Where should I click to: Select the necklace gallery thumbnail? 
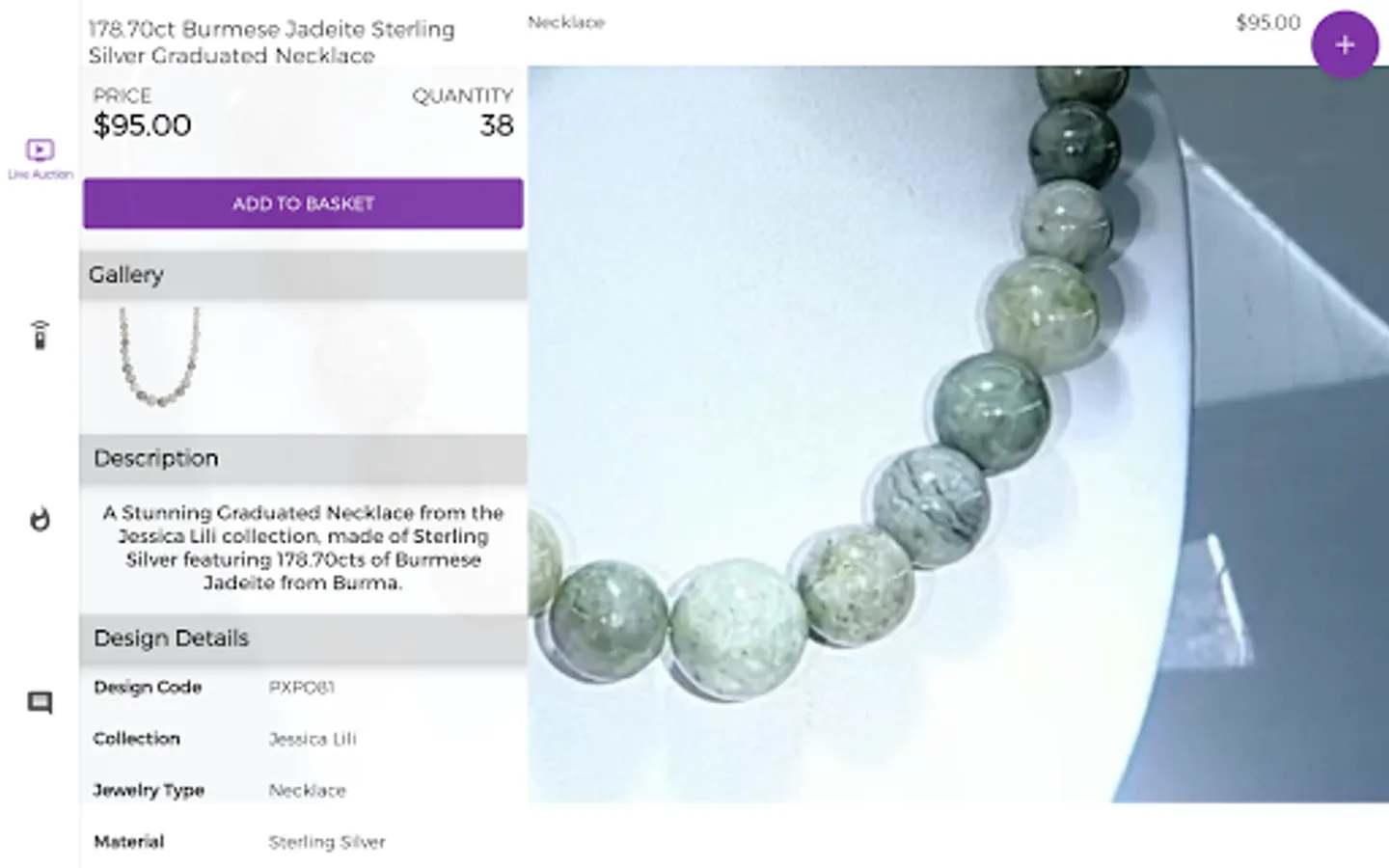[x=159, y=357]
